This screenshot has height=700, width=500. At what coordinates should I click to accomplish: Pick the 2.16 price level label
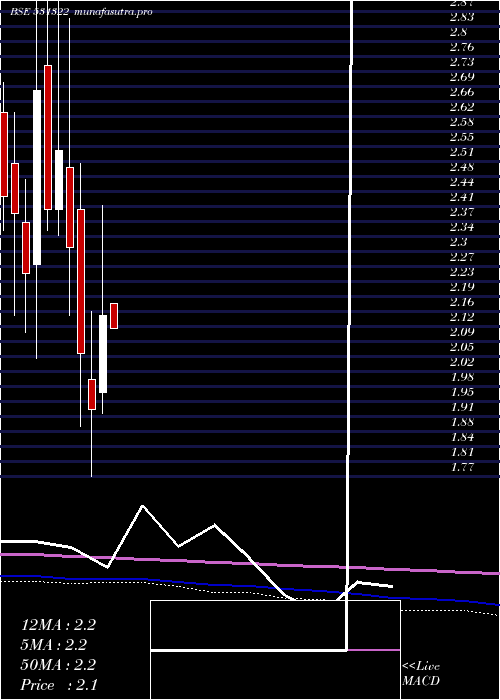(461, 302)
